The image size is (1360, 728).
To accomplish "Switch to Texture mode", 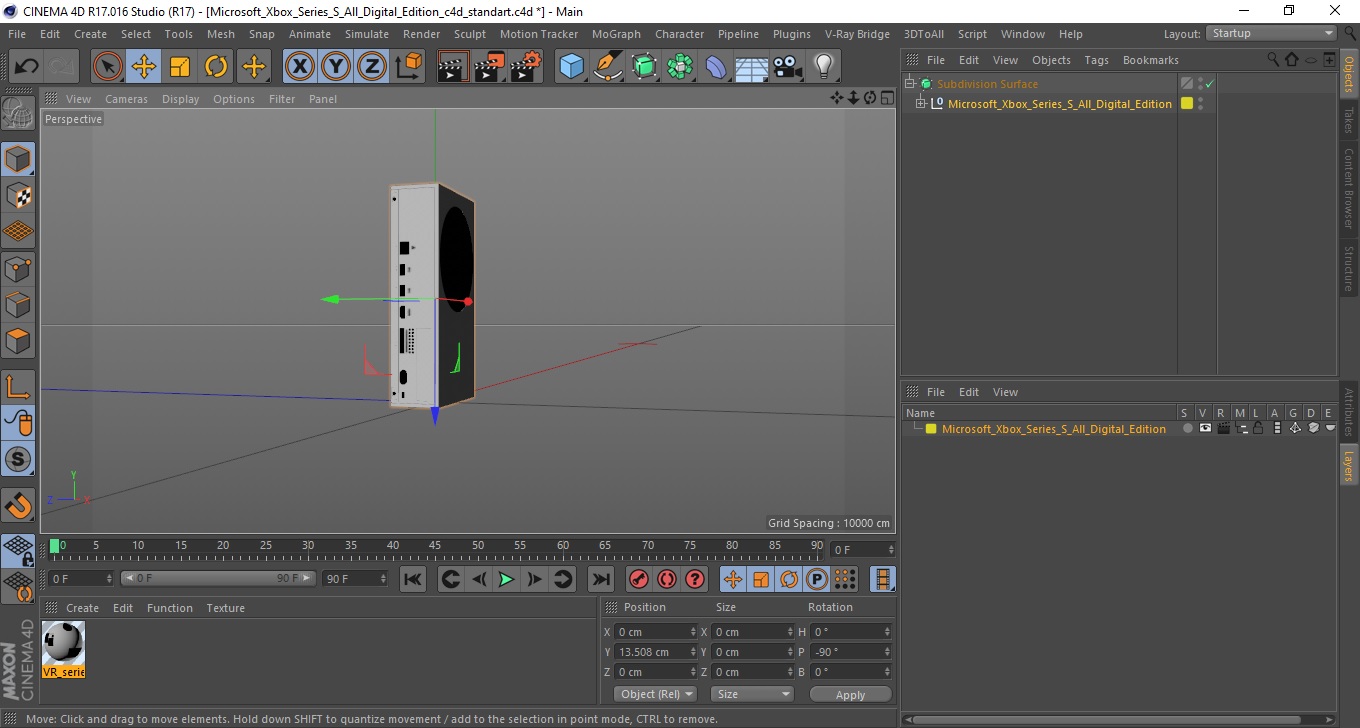I will tap(18, 195).
